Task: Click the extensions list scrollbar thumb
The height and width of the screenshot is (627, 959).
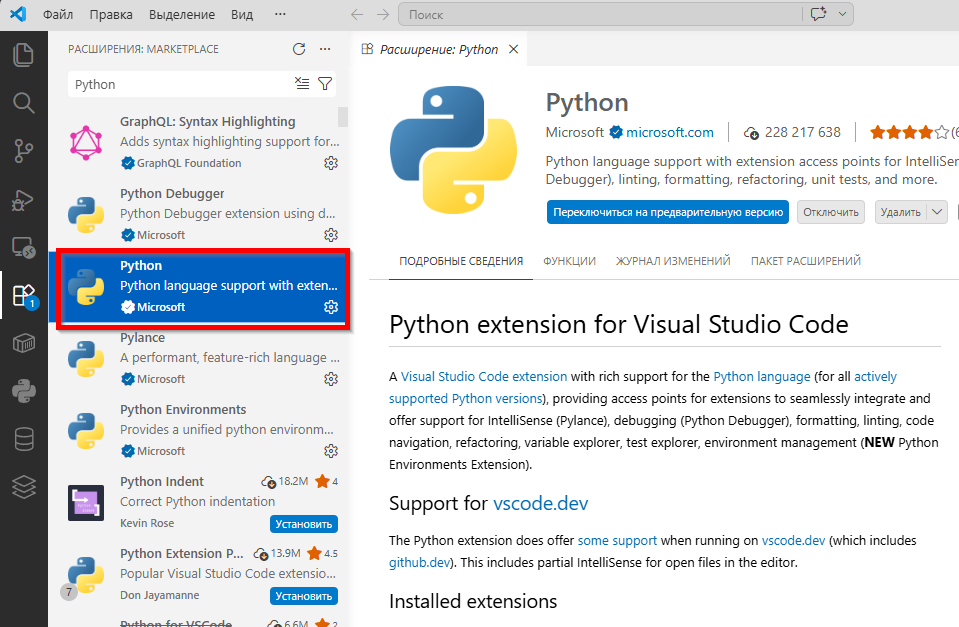Action: click(342, 116)
